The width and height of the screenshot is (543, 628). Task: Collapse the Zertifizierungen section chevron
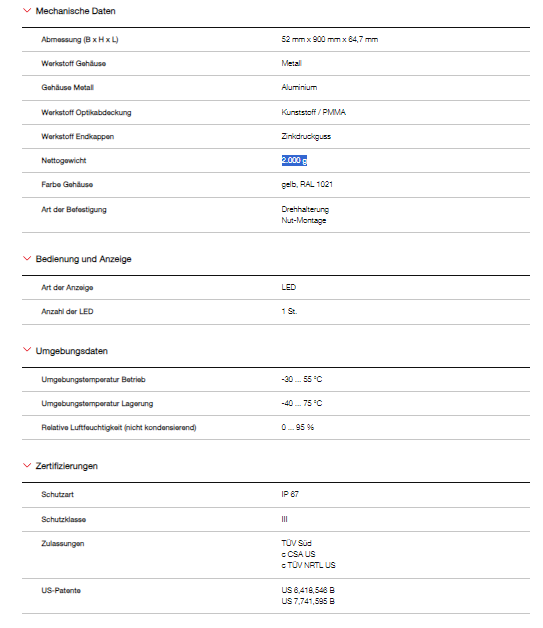click(27, 465)
